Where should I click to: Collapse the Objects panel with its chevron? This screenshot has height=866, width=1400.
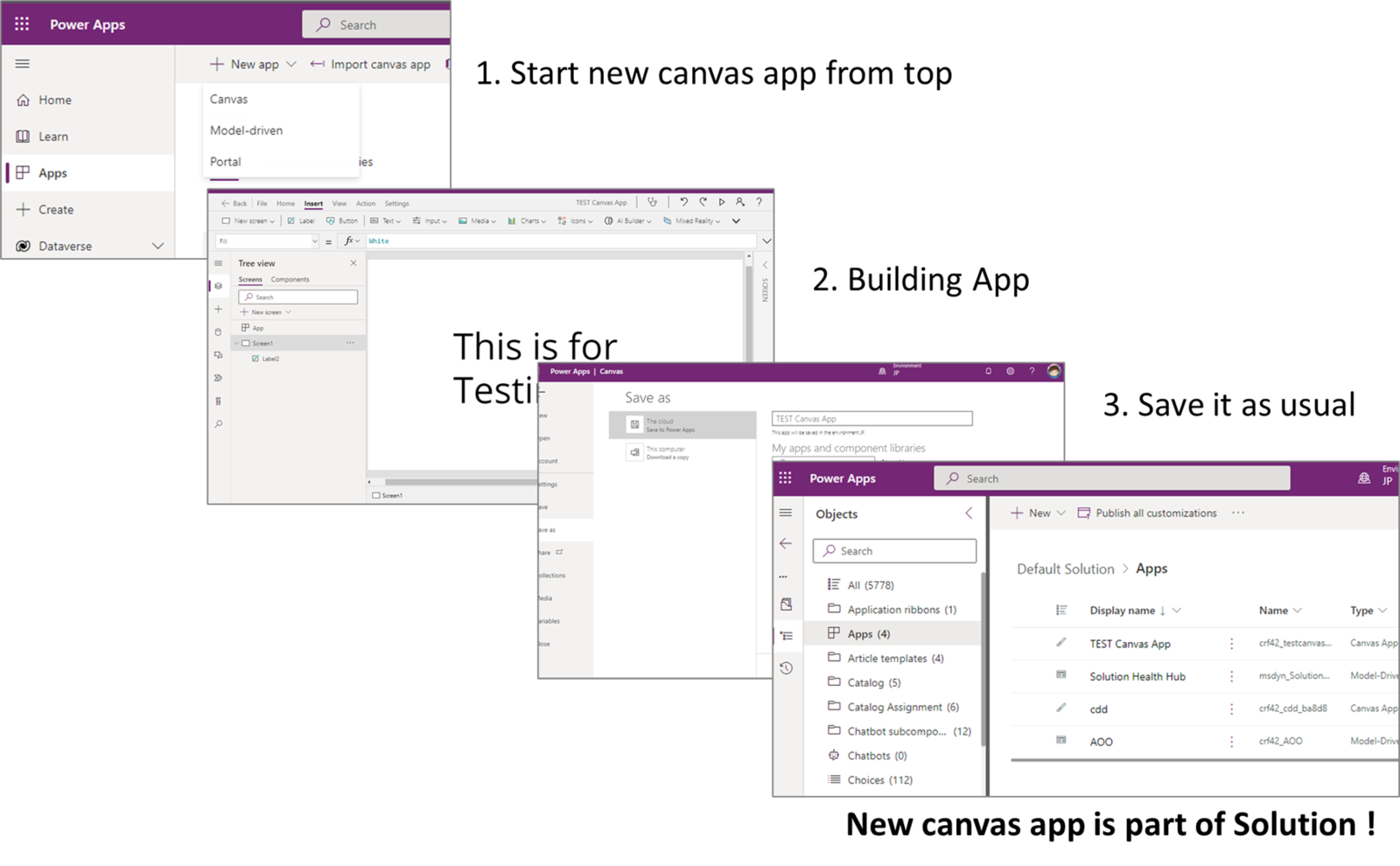(969, 513)
